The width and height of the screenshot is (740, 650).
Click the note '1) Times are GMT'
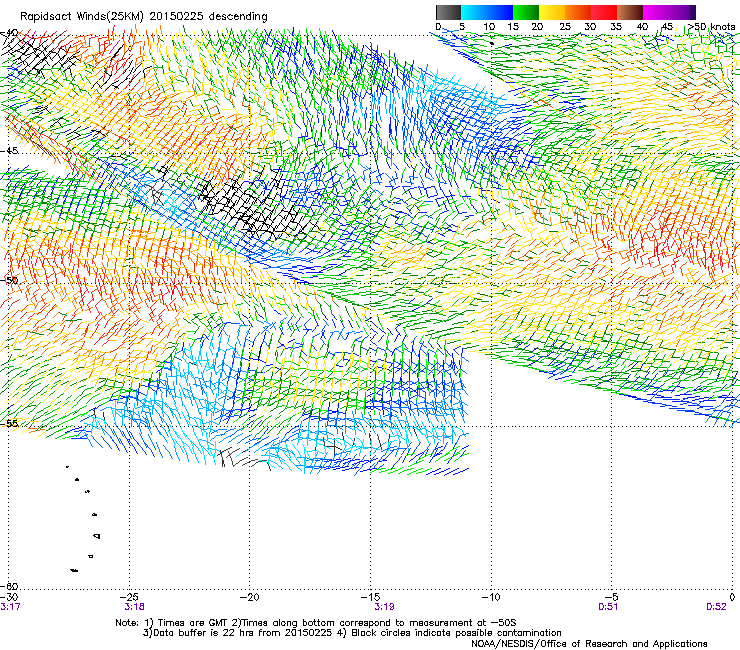[x=187, y=623]
